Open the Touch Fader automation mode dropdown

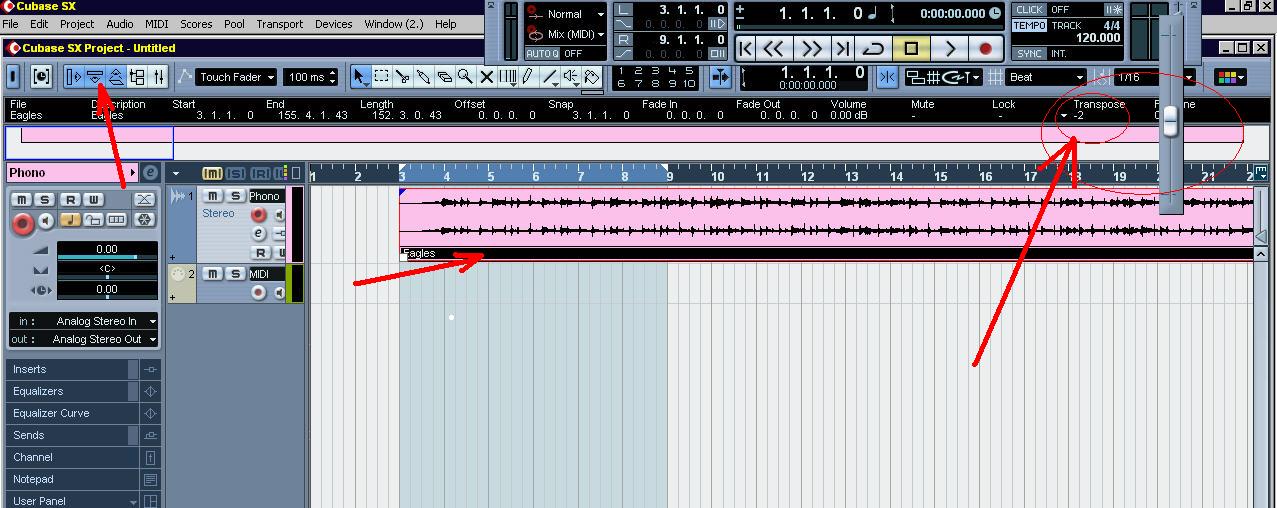pos(237,77)
